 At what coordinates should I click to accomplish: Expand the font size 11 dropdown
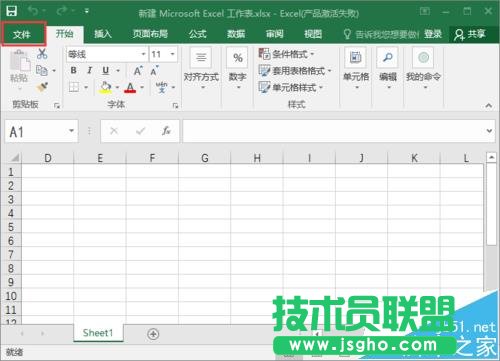click(172, 54)
